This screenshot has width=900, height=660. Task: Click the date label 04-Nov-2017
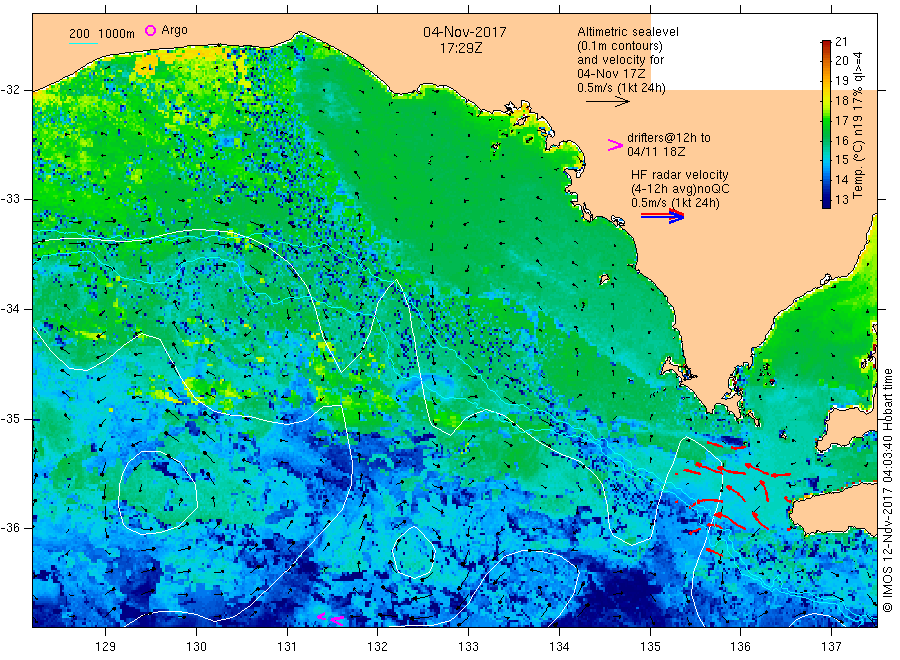[x=465, y=32]
